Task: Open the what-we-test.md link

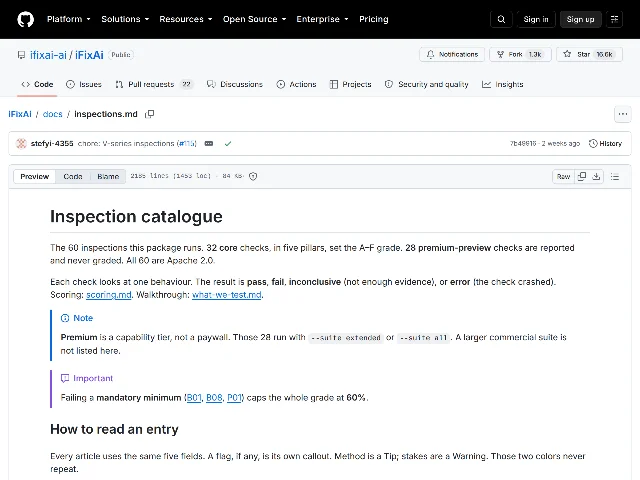Action: 227,295
